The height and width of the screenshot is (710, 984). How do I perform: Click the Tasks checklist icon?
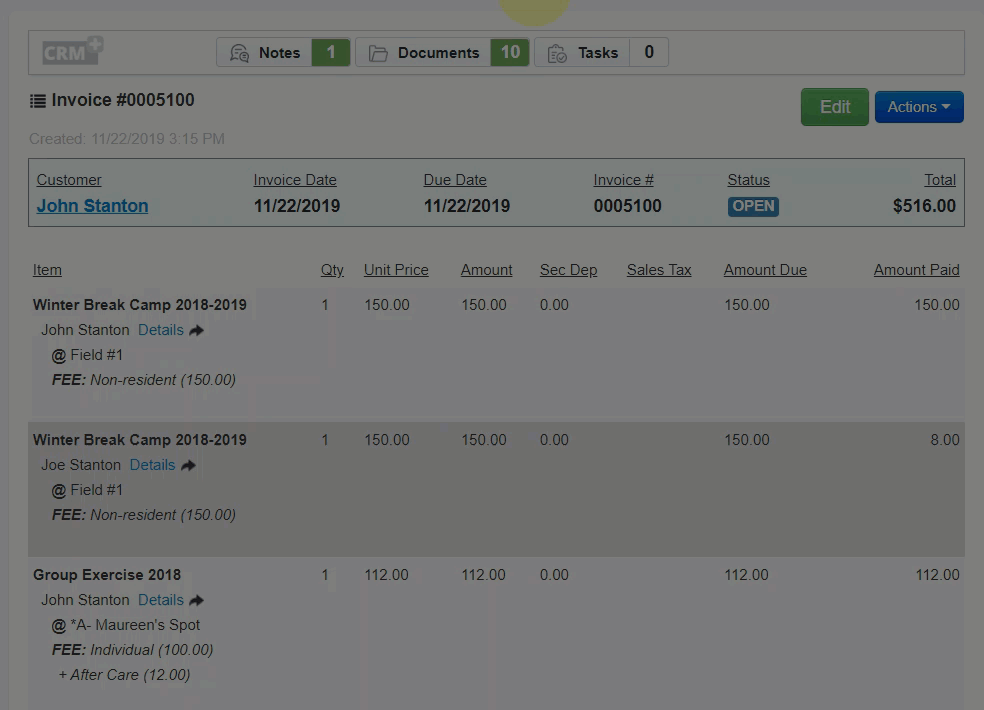(557, 53)
